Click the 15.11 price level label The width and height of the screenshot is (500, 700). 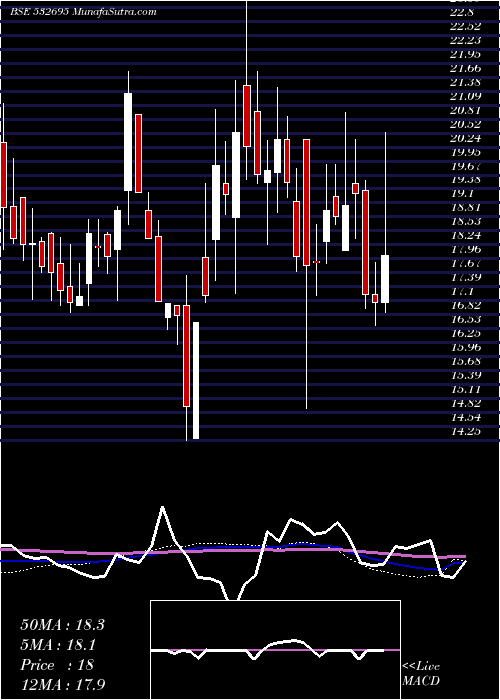coord(466,389)
